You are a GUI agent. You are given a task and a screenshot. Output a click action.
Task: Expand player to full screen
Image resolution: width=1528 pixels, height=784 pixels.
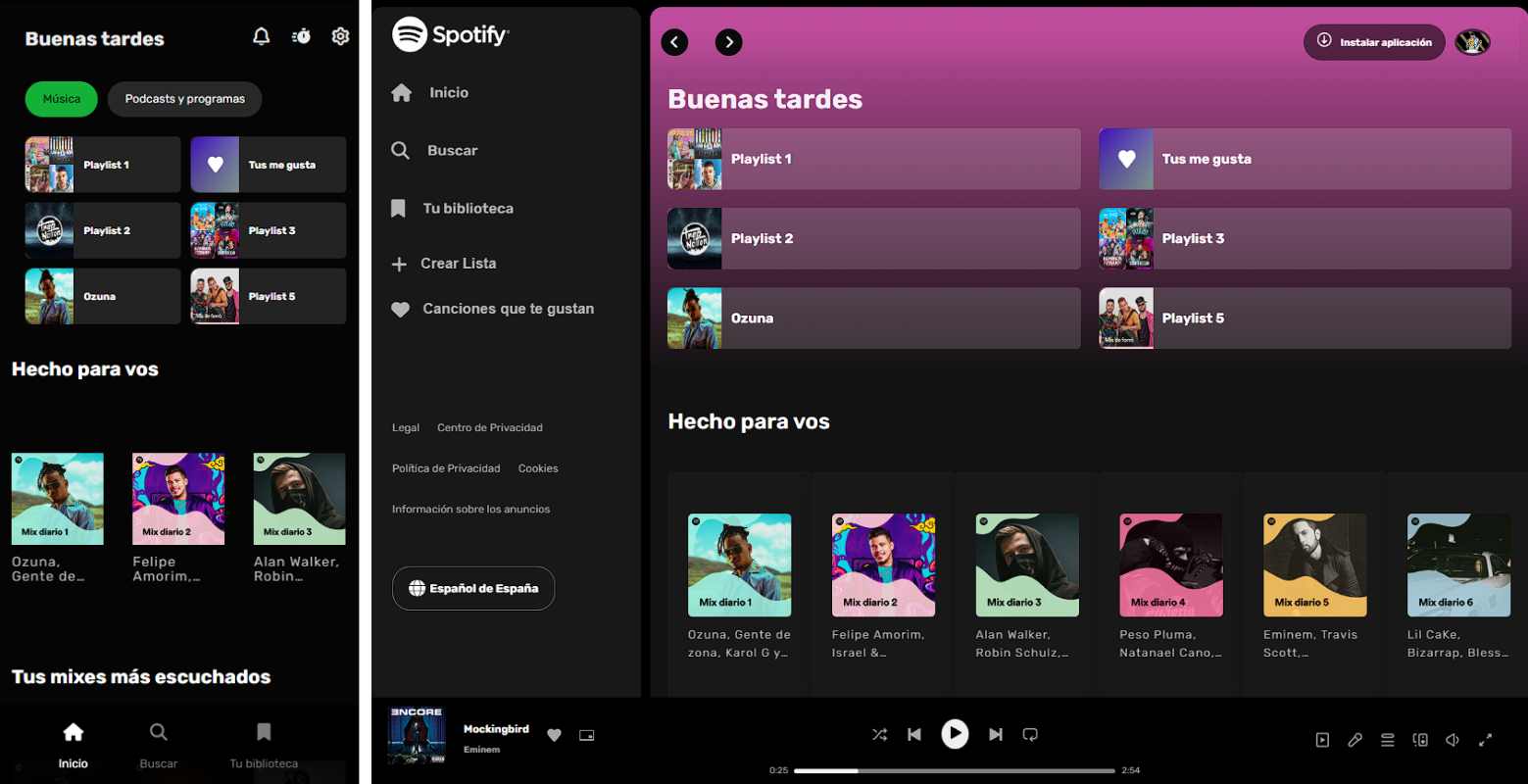point(1486,740)
